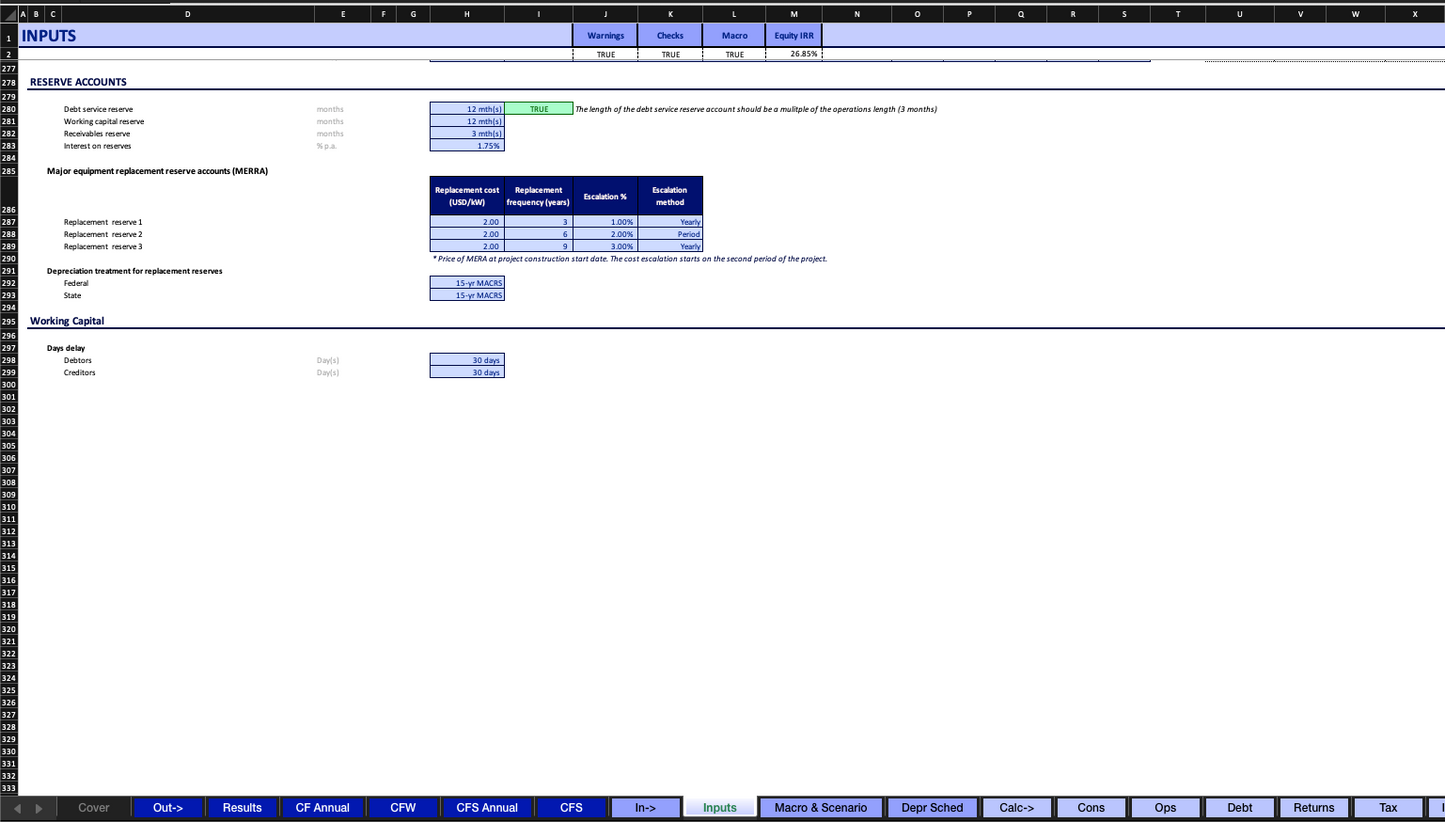Click the Warnings header button
Image resolution: width=1445 pixels, height=822 pixels.
click(x=605, y=36)
